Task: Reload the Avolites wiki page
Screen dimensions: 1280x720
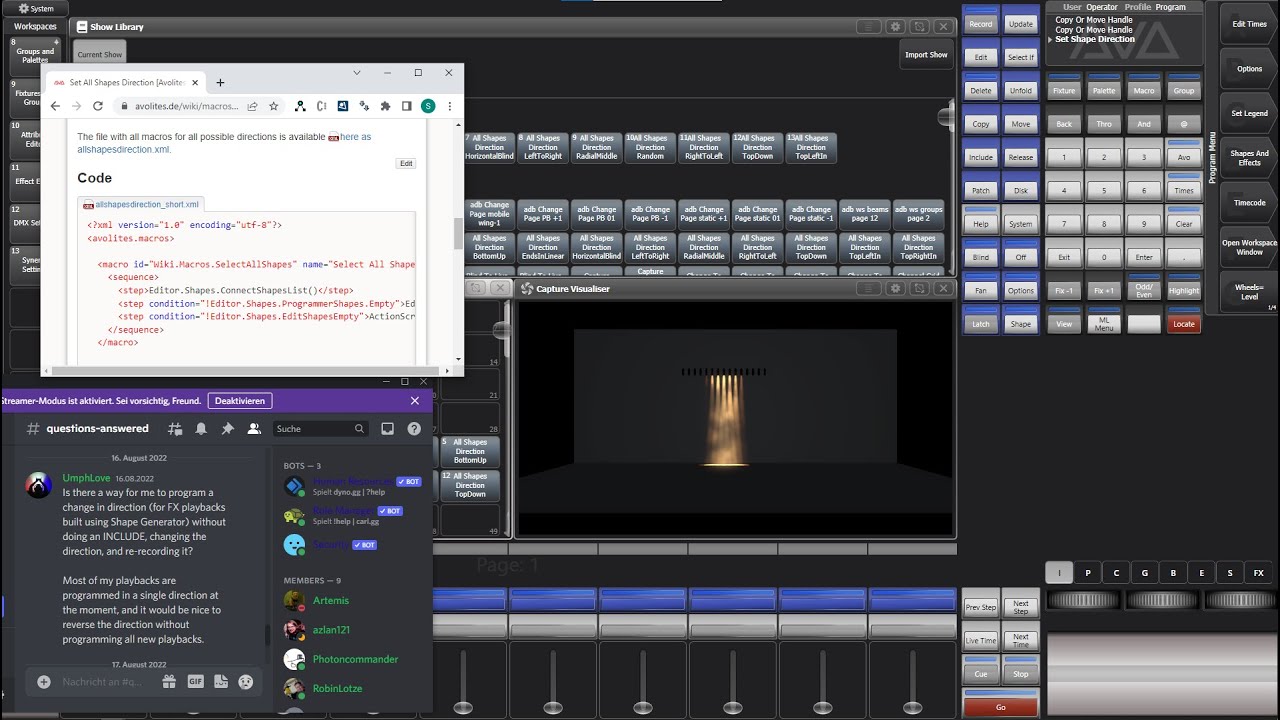Action: pyautogui.click(x=98, y=106)
